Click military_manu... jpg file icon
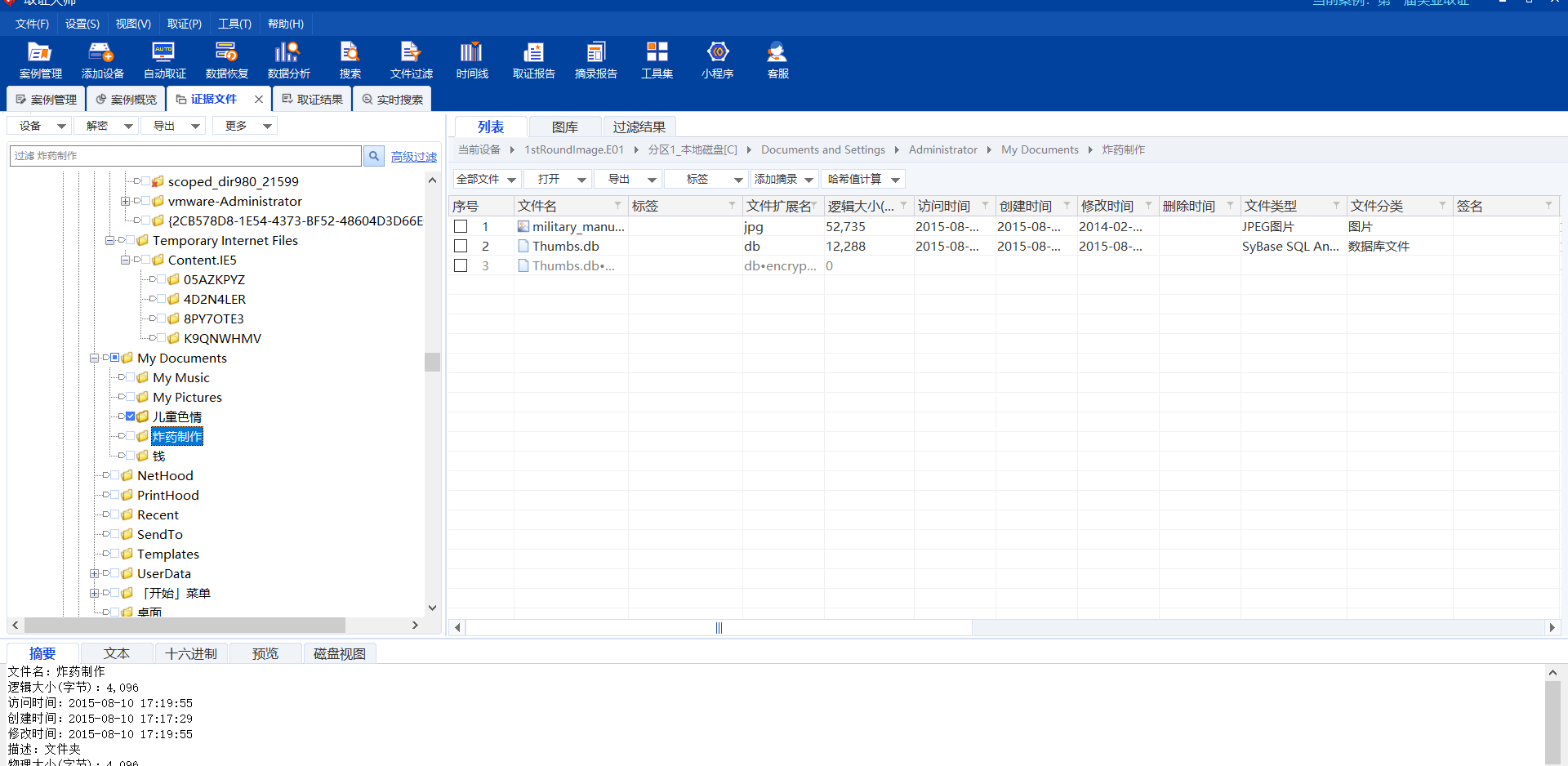The image size is (1568, 766). coord(523,226)
